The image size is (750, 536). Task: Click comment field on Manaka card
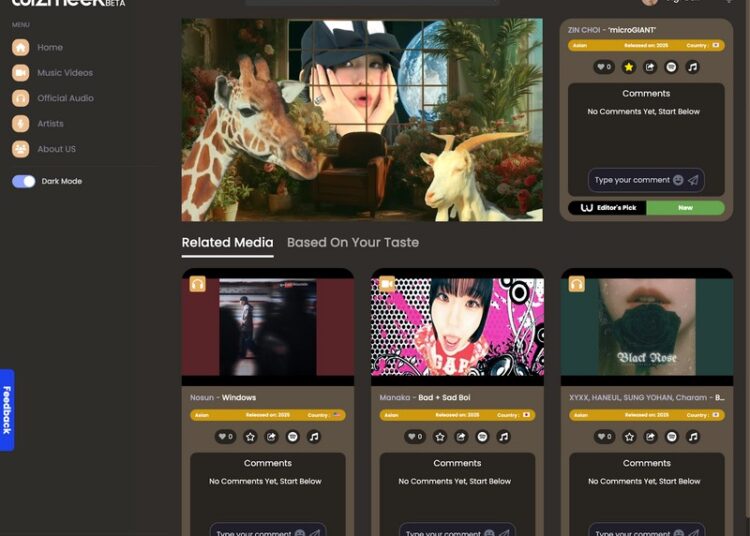click(x=457, y=530)
